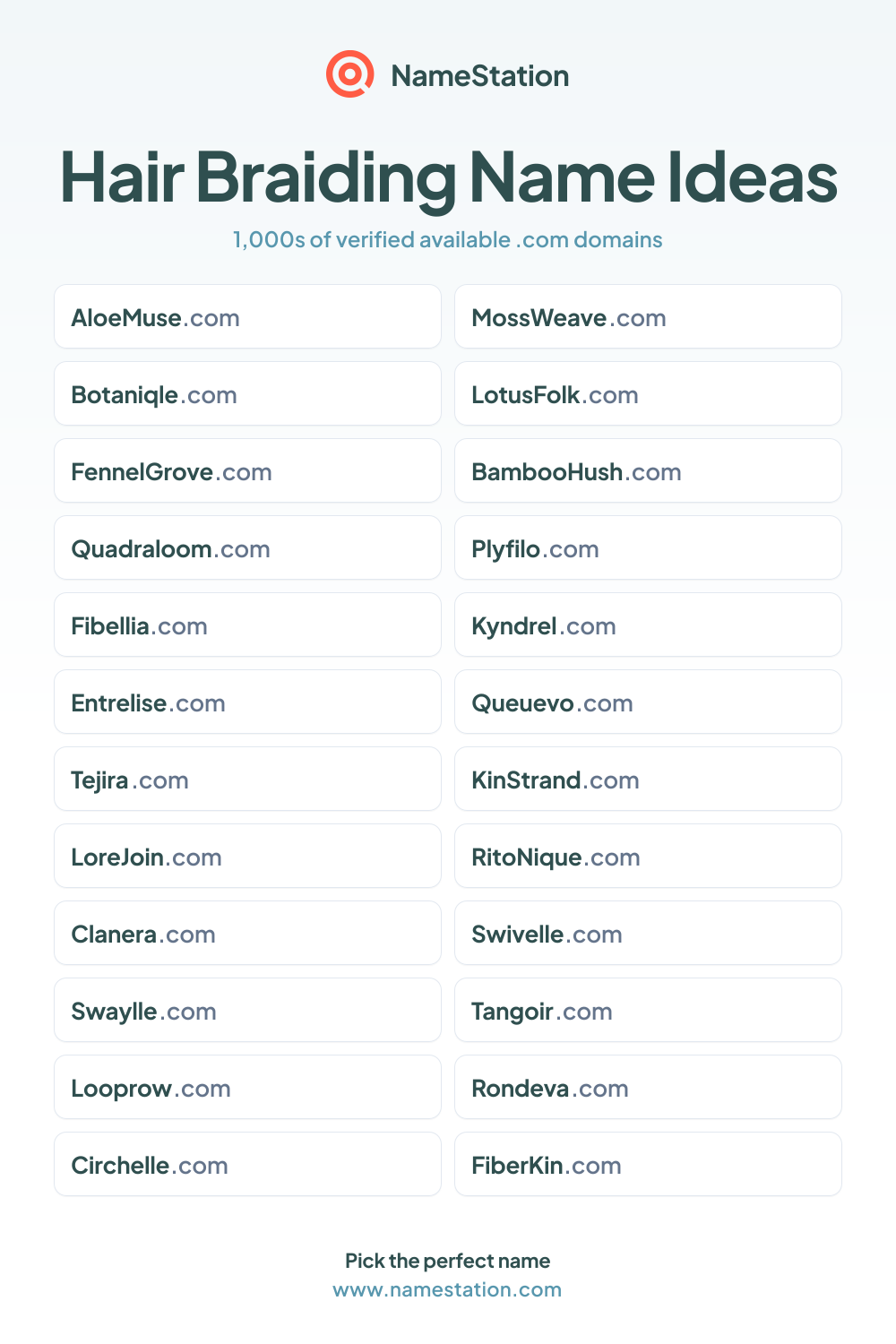
Task: Select the Tejira.com name card
Action: (247, 779)
